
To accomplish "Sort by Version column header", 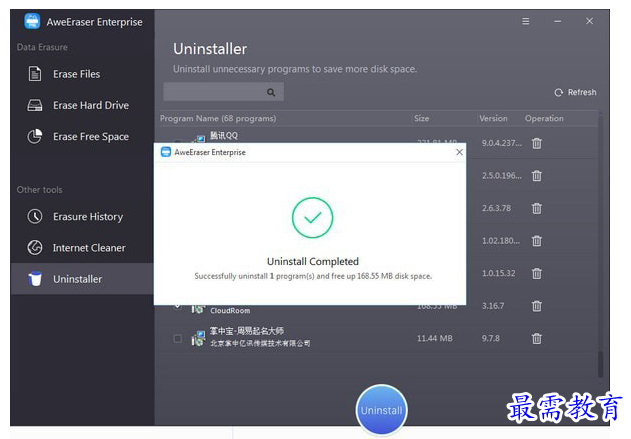I will pyautogui.click(x=493, y=118).
